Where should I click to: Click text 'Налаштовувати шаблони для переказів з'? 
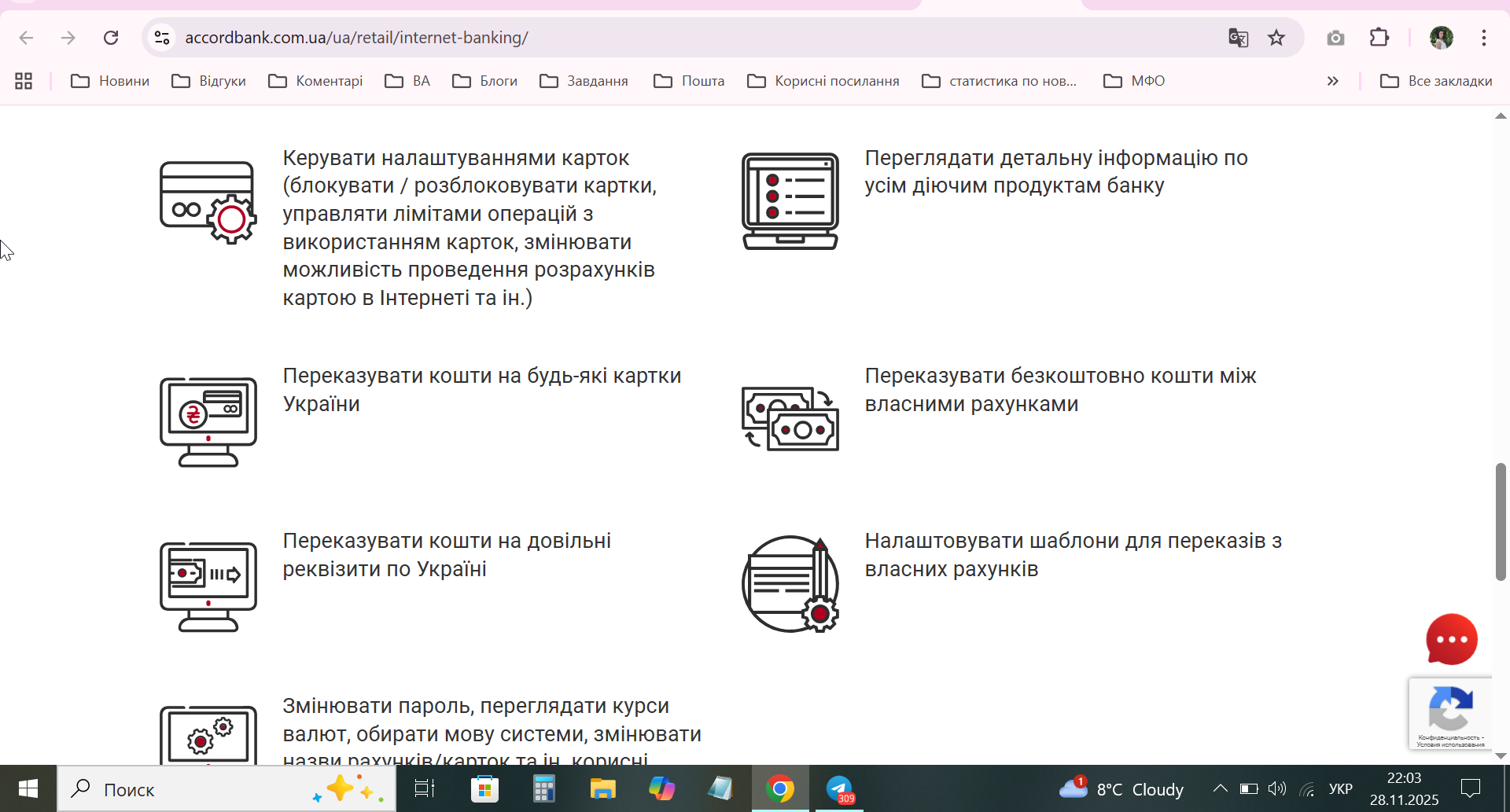tap(1074, 541)
